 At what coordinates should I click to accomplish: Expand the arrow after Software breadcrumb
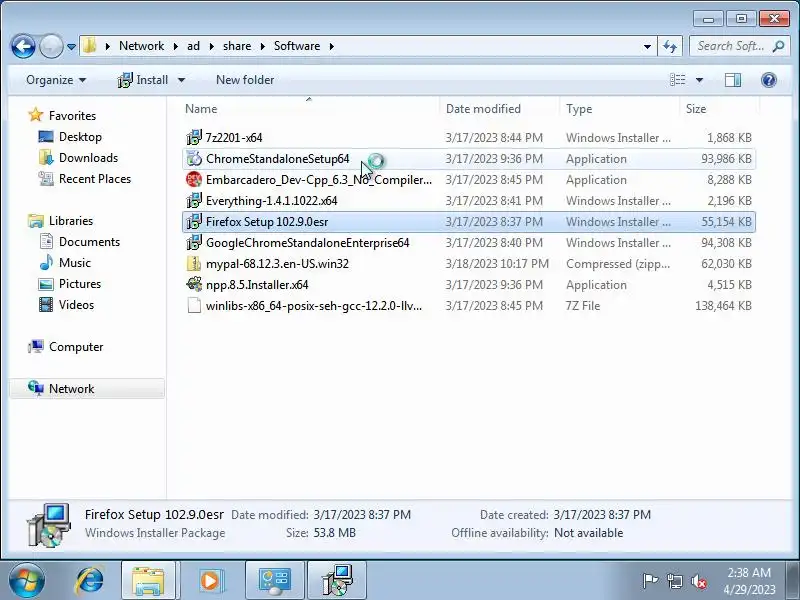pos(332,46)
